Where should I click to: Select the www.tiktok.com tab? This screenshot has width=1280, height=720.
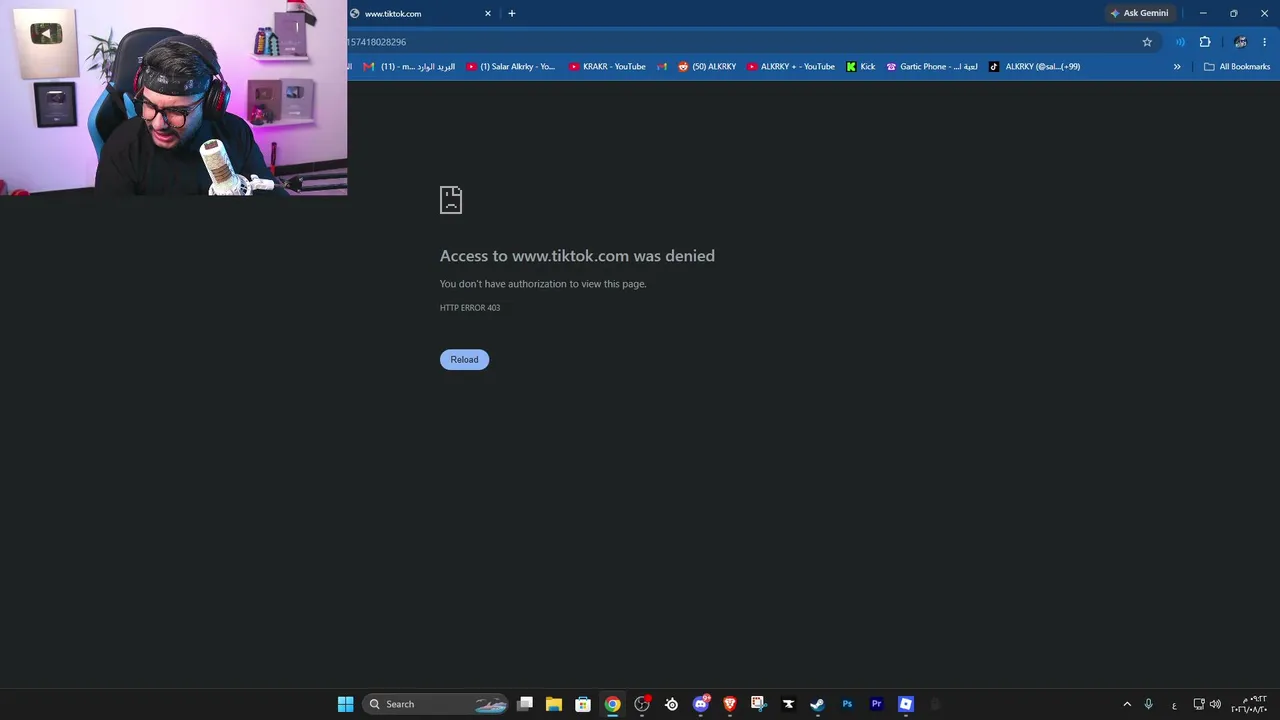click(421, 13)
